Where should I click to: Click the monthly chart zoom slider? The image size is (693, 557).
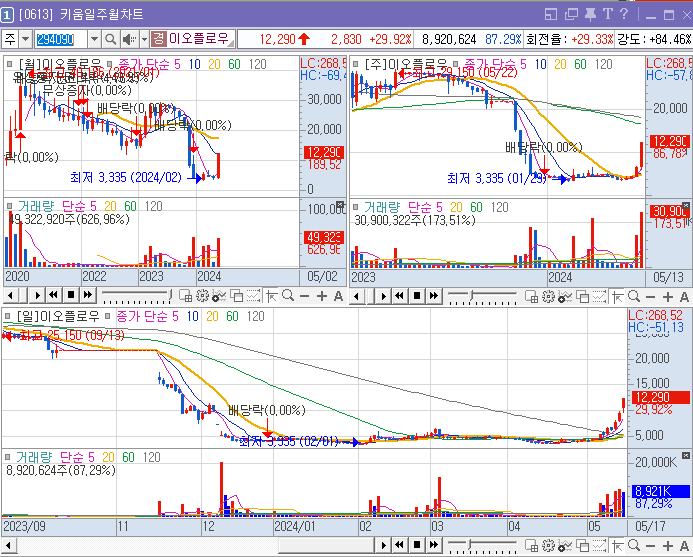pyautogui.click(x=137, y=296)
